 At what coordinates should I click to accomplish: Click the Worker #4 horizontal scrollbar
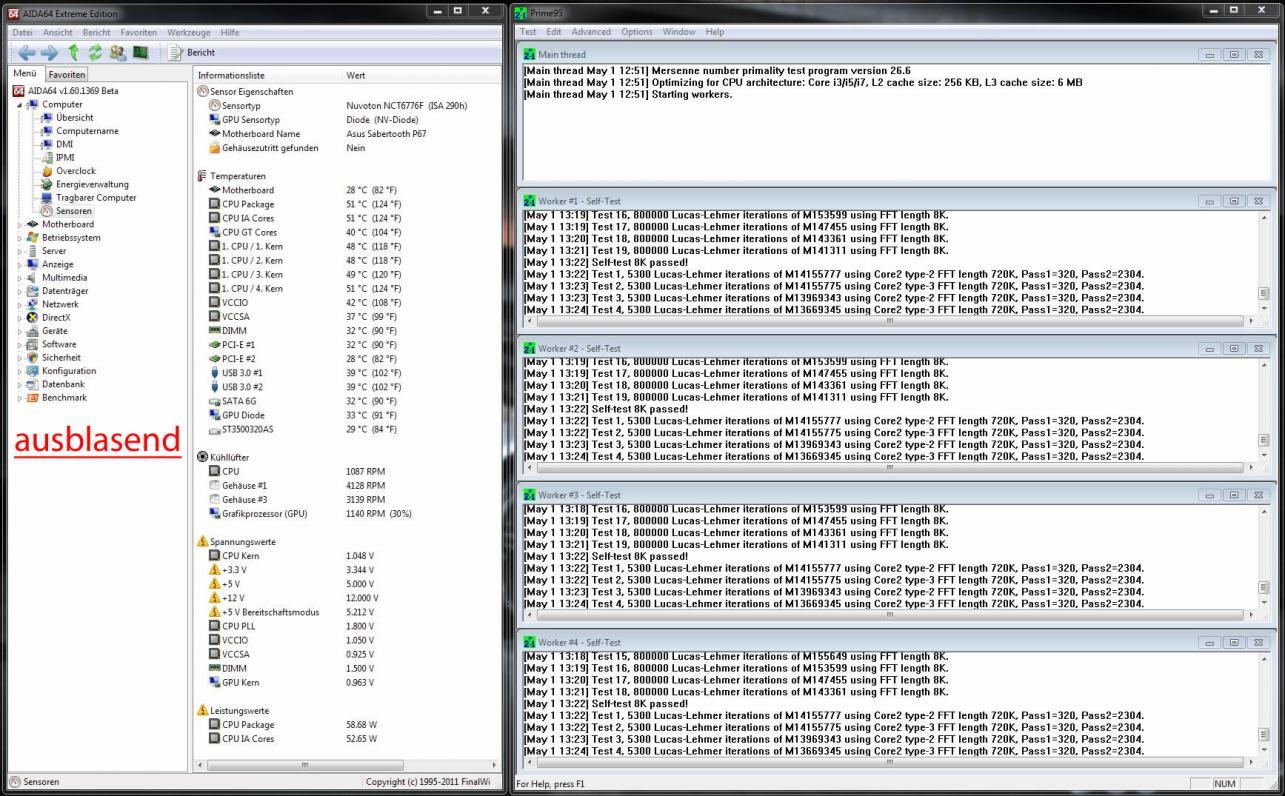click(x=888, y=762)
